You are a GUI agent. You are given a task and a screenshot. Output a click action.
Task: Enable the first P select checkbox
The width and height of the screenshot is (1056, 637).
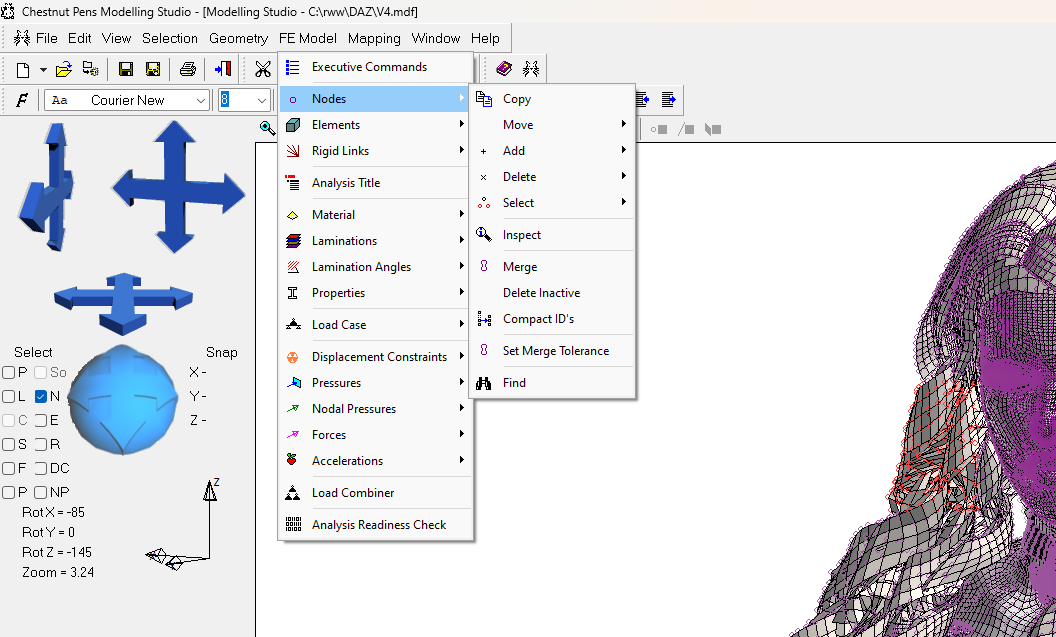[9, 372]
